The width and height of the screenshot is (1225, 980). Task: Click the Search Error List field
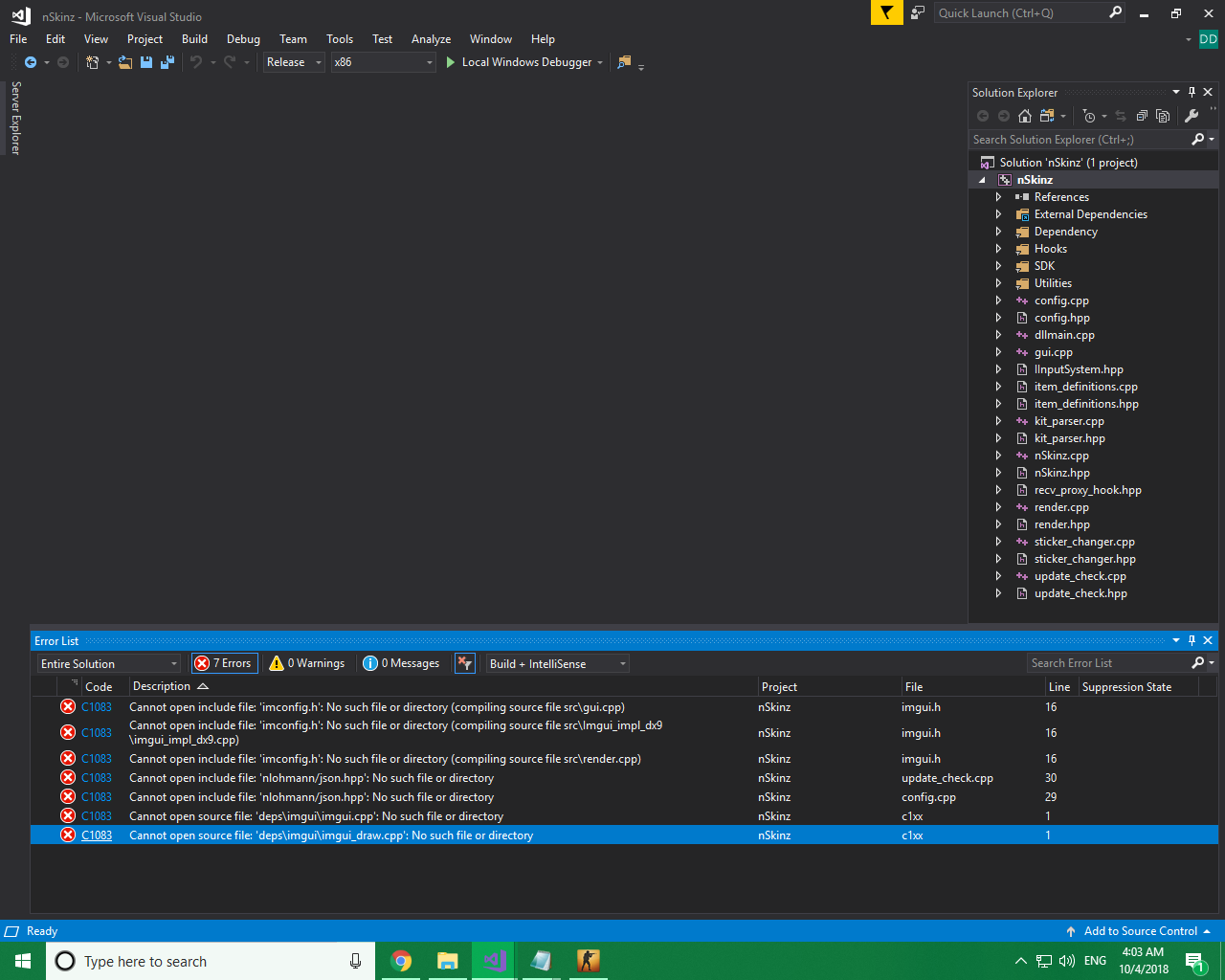(1108, 663)
